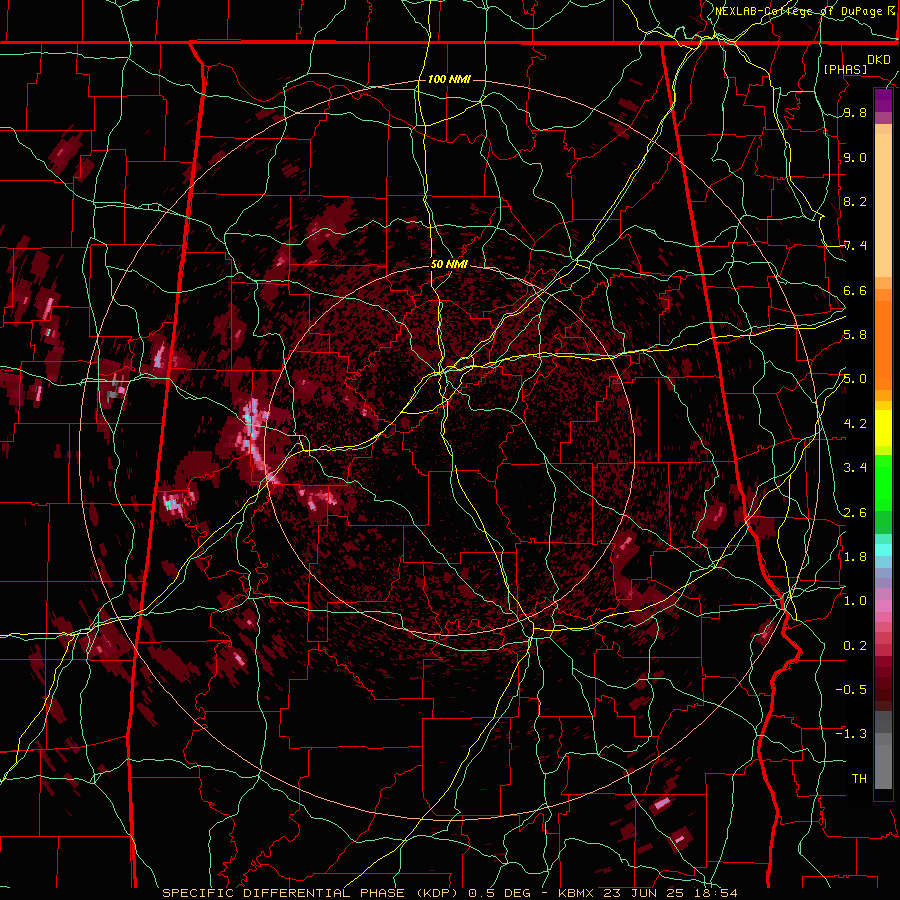Click the 9.8 value on color scale

855,112
